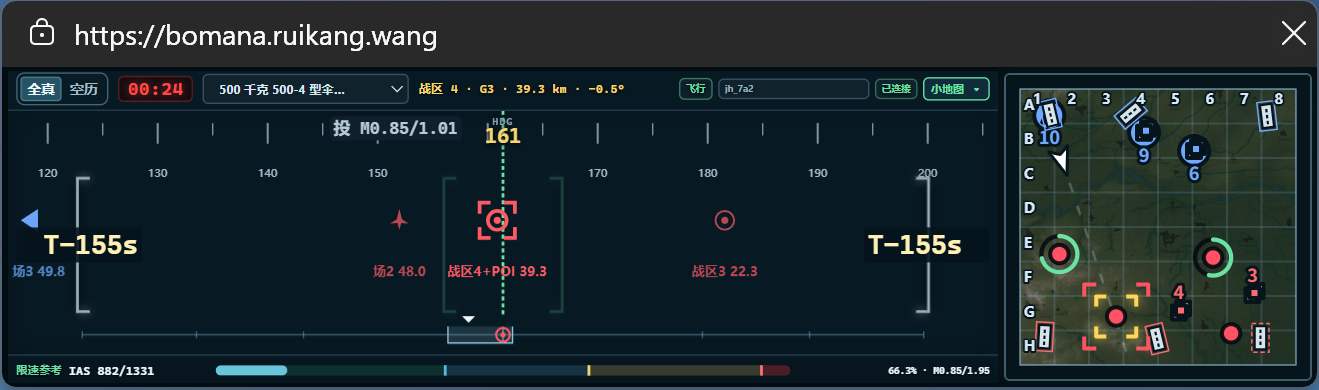Click the 战区 4 · G3 · 39.3 km info

pyautogui.click(x=521, y=89)
